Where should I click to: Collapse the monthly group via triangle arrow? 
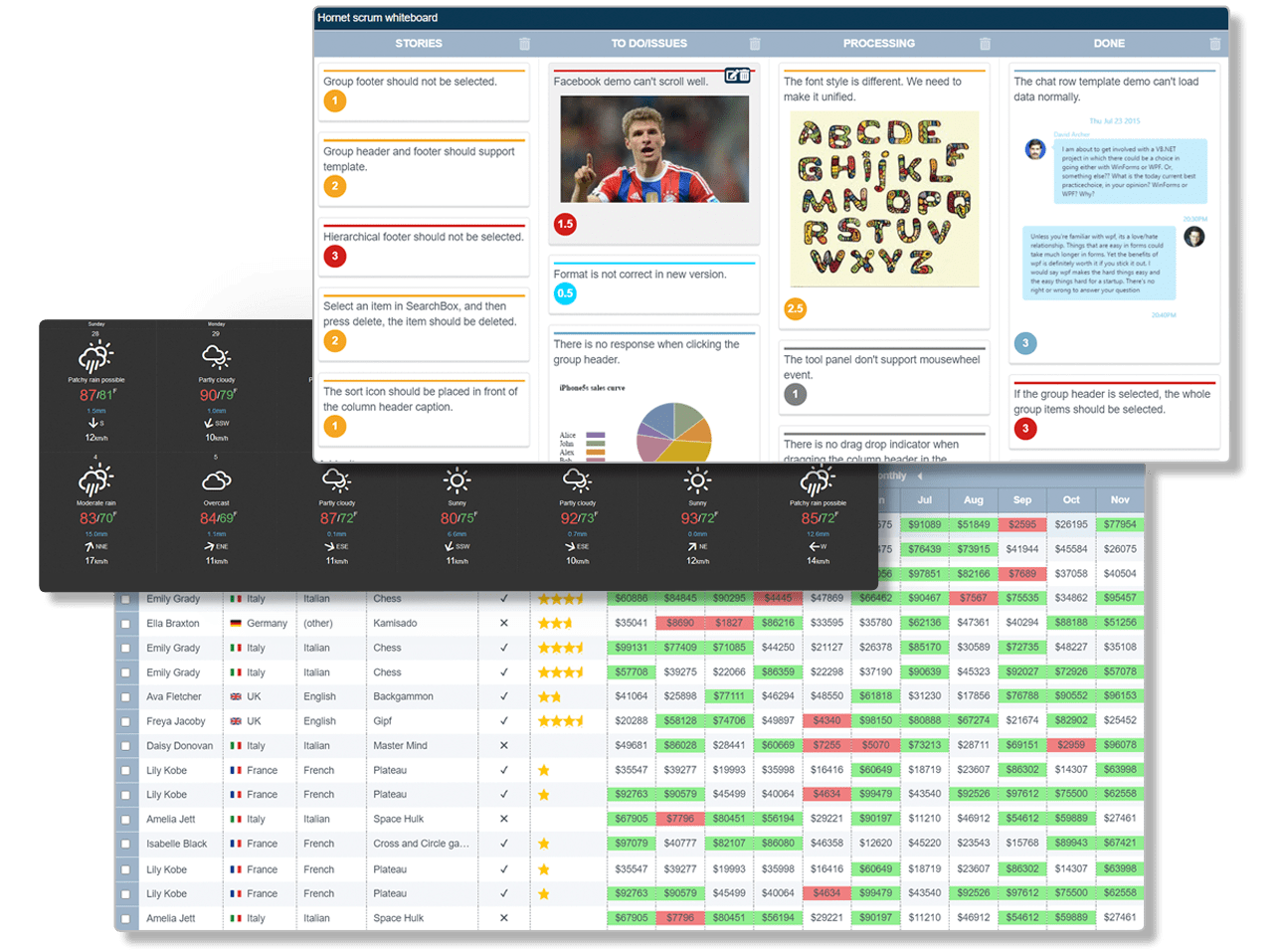point(920,476)
